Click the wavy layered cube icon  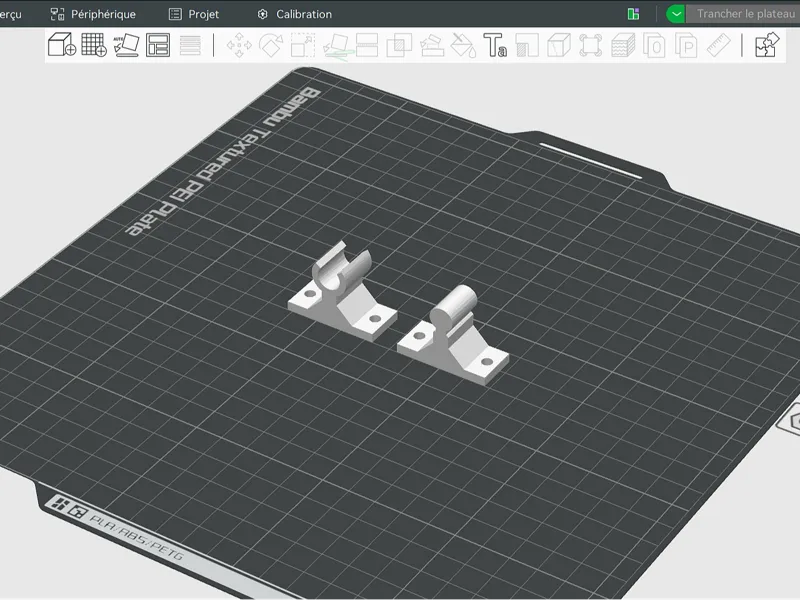click(x=622, y=45)
